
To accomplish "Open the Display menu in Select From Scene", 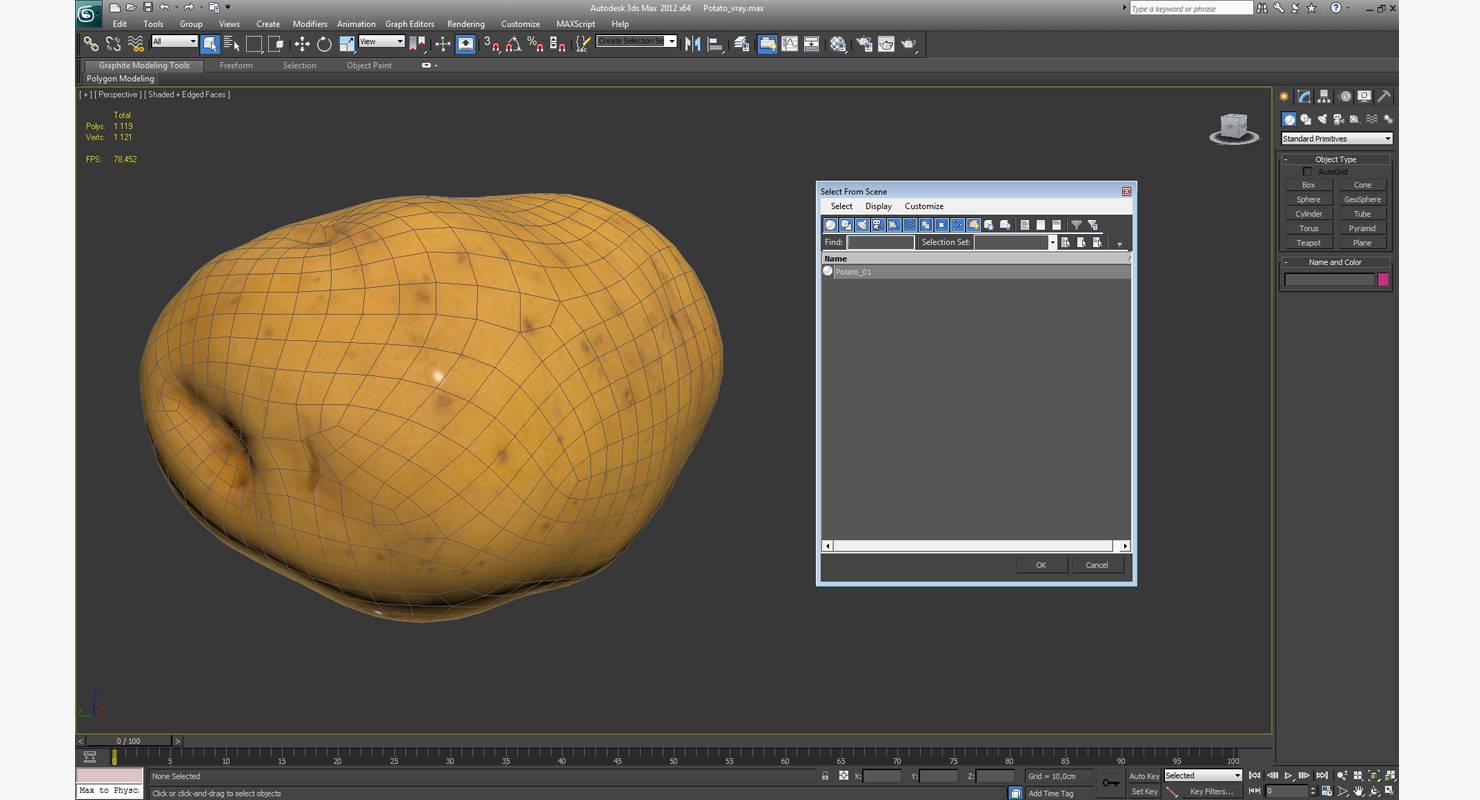I will tap(878, 206).
